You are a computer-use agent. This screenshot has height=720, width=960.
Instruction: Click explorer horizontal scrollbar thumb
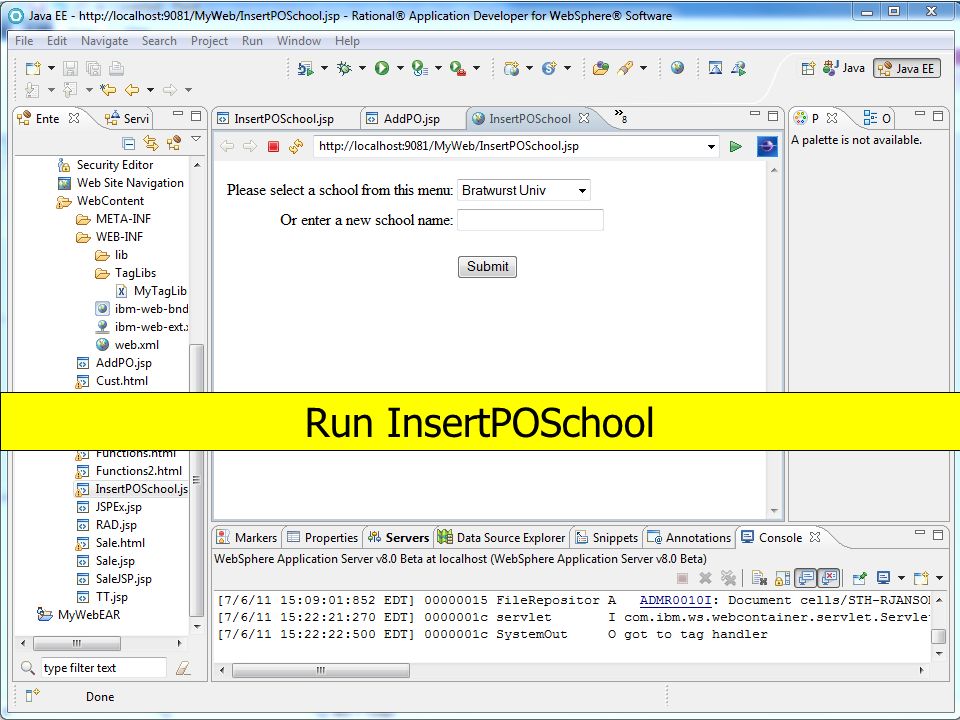[x=77, y=643]
